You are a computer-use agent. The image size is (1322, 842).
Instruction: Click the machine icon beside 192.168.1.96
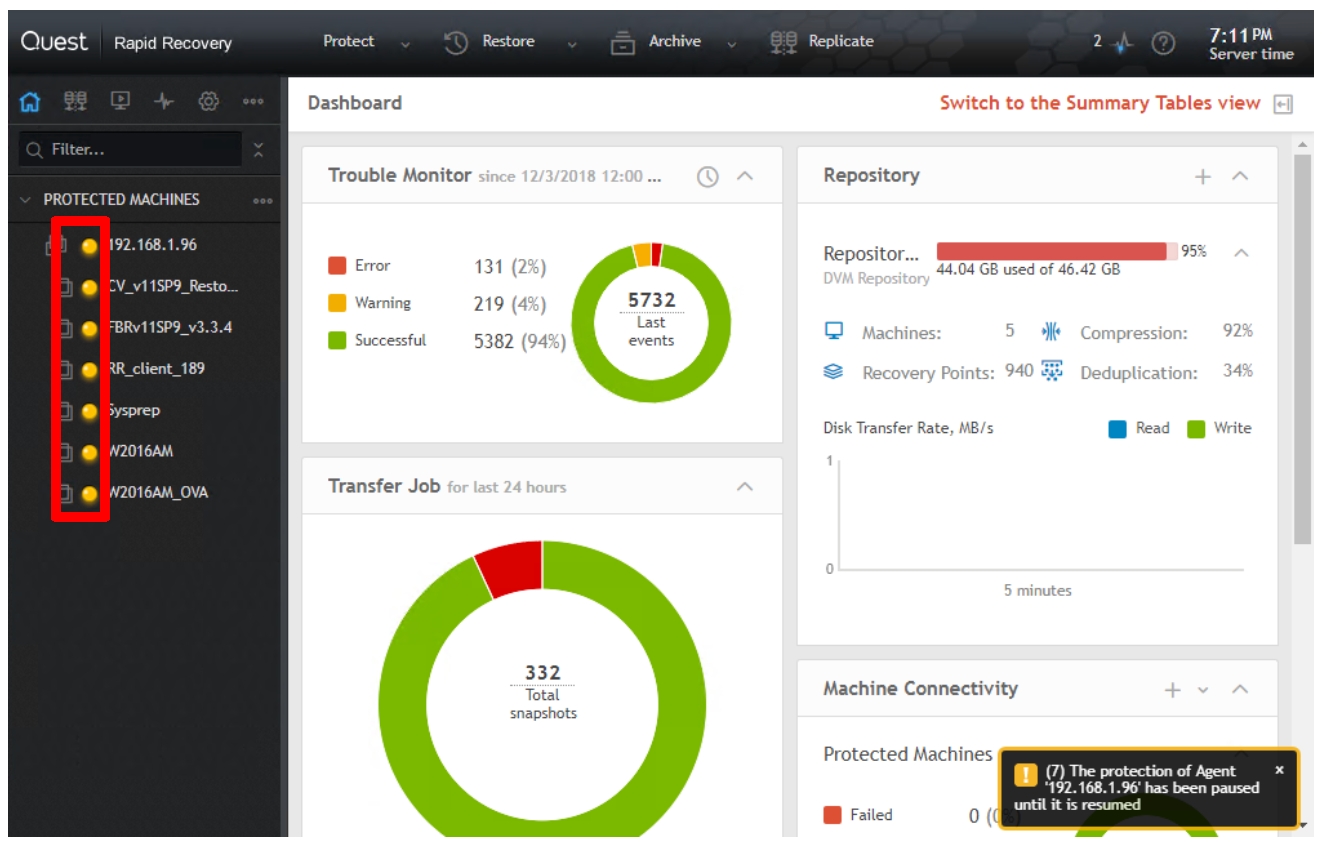(58, 246)
